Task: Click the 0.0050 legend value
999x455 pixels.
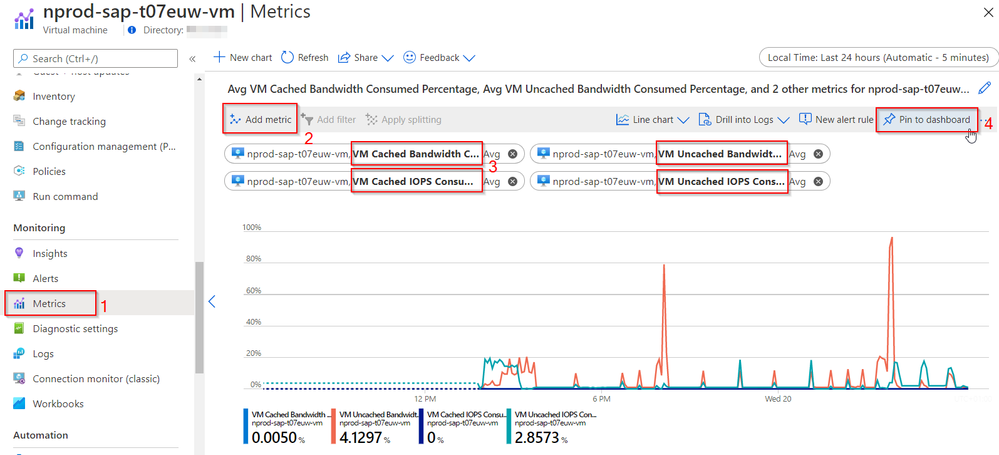Action: point(275,437)
